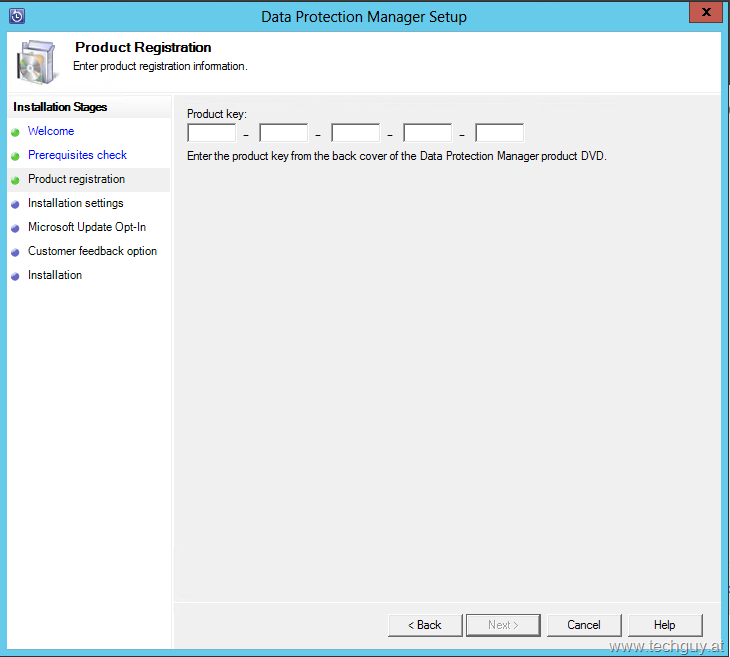Open the Prerequisites check stage link
Image resolution: width=730 pixels, height=657 pixels.
click(77, 155)
